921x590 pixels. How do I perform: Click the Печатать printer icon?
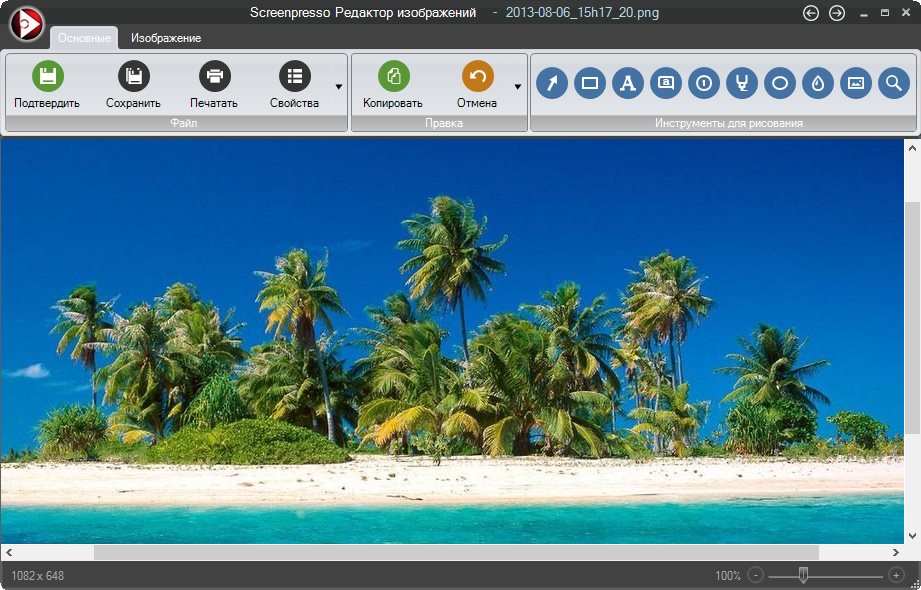tap(215, 76)
